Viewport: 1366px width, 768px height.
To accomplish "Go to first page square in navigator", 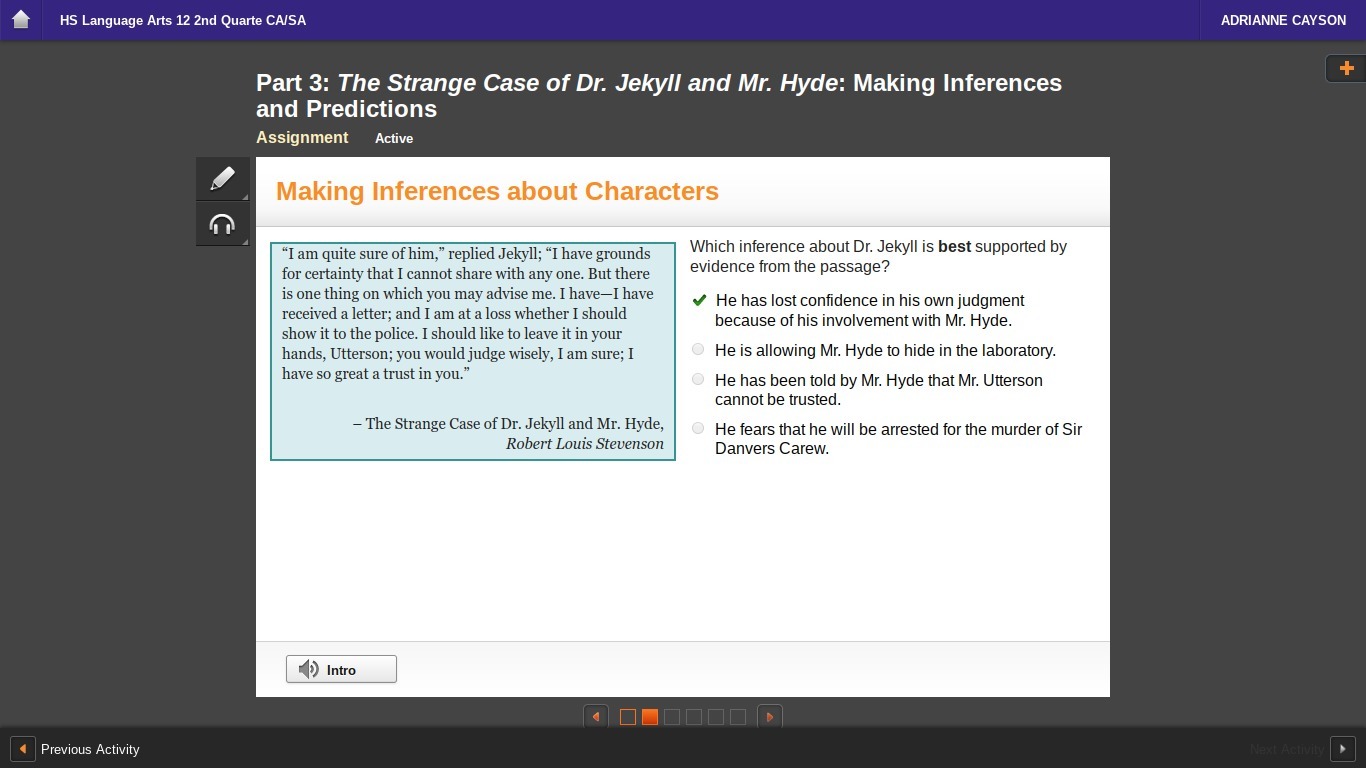I will (x=628, y=717).
